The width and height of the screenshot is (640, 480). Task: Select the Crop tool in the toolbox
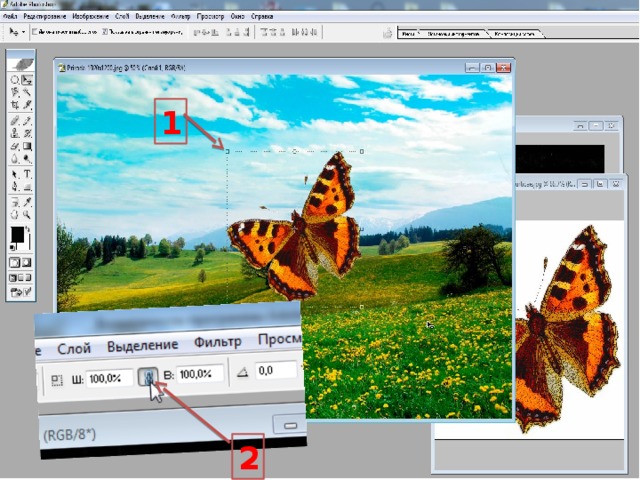click(15, 104)
